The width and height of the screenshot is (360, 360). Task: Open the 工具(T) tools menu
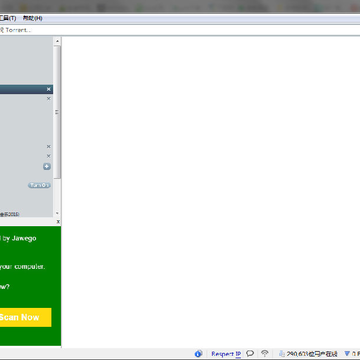click(x=8, y=18)
